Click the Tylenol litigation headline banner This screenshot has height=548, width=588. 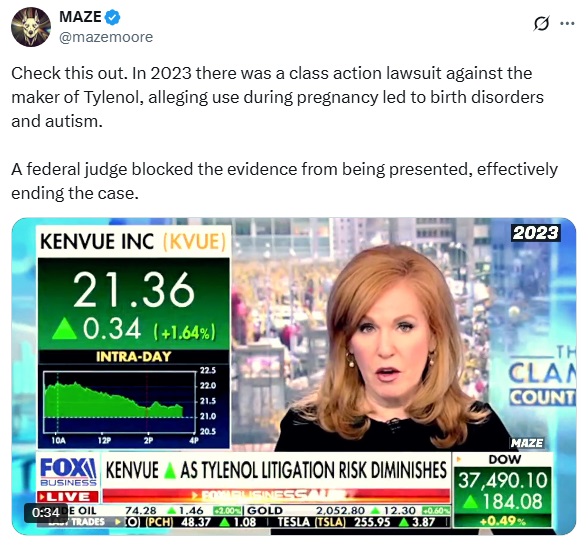point(276,470)
